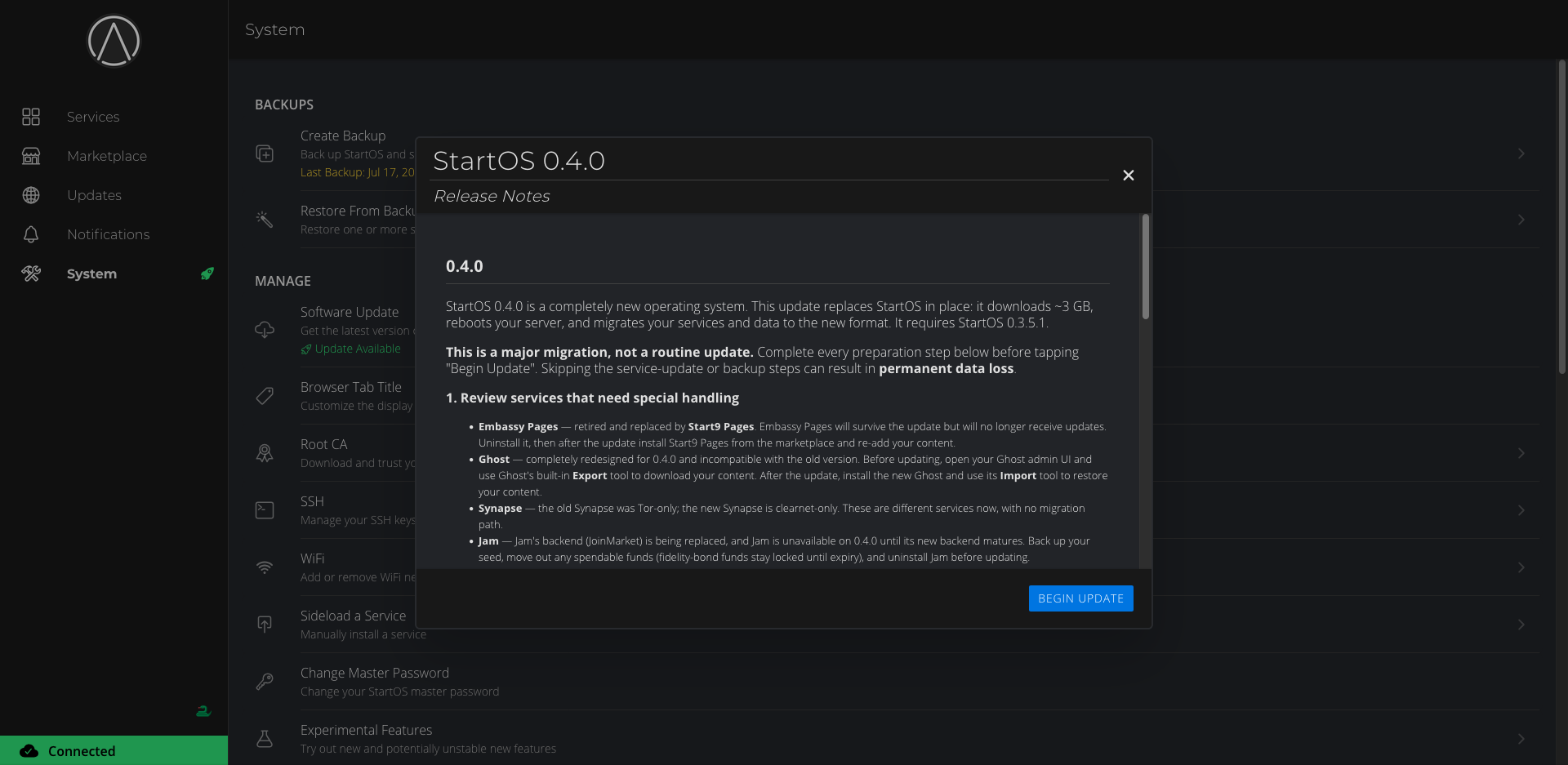Click the green rocket badge beside System
The width and height of the screenshot is (1568, 765).
pos(207,274)
